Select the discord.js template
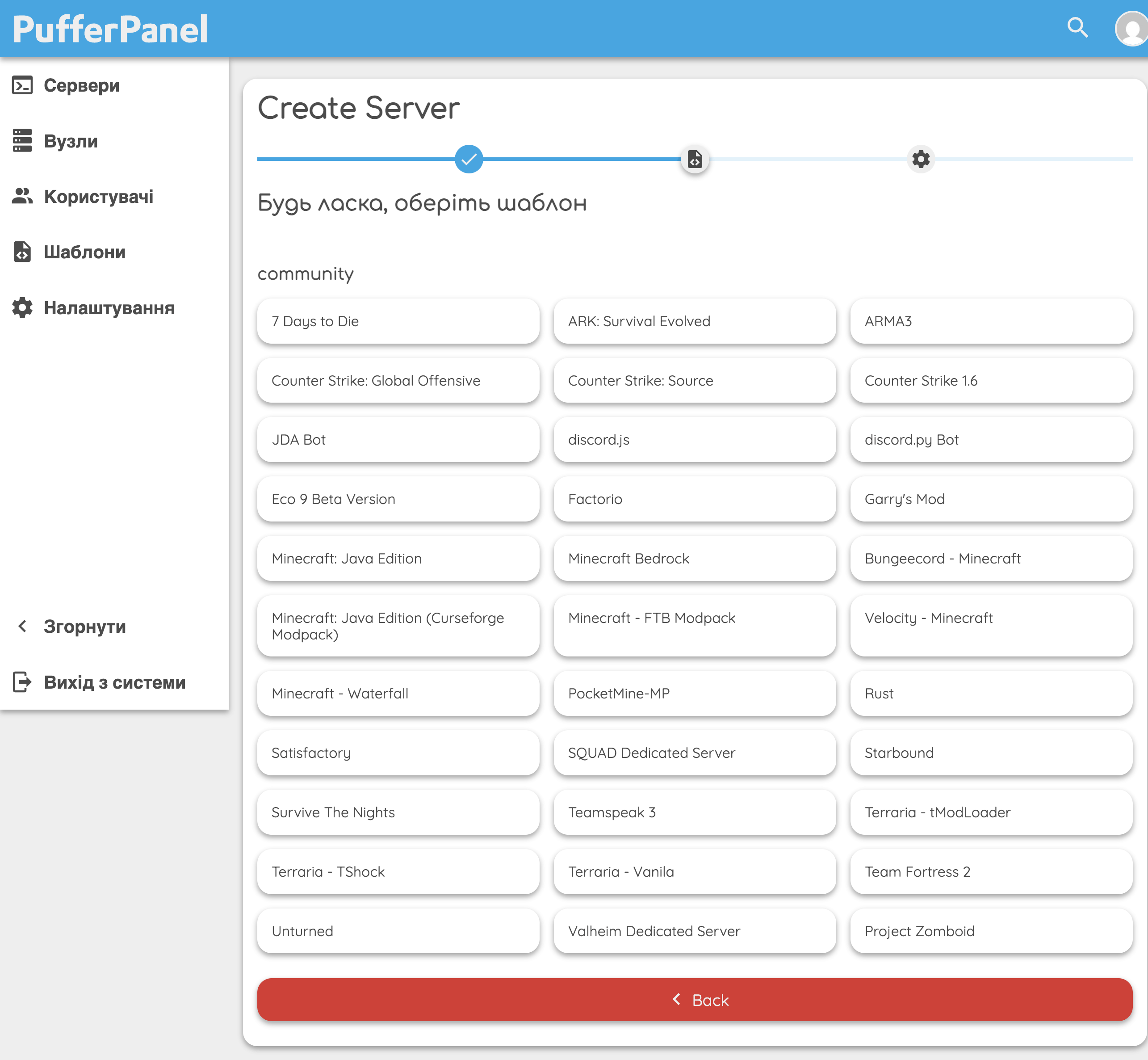 (695, 440)
